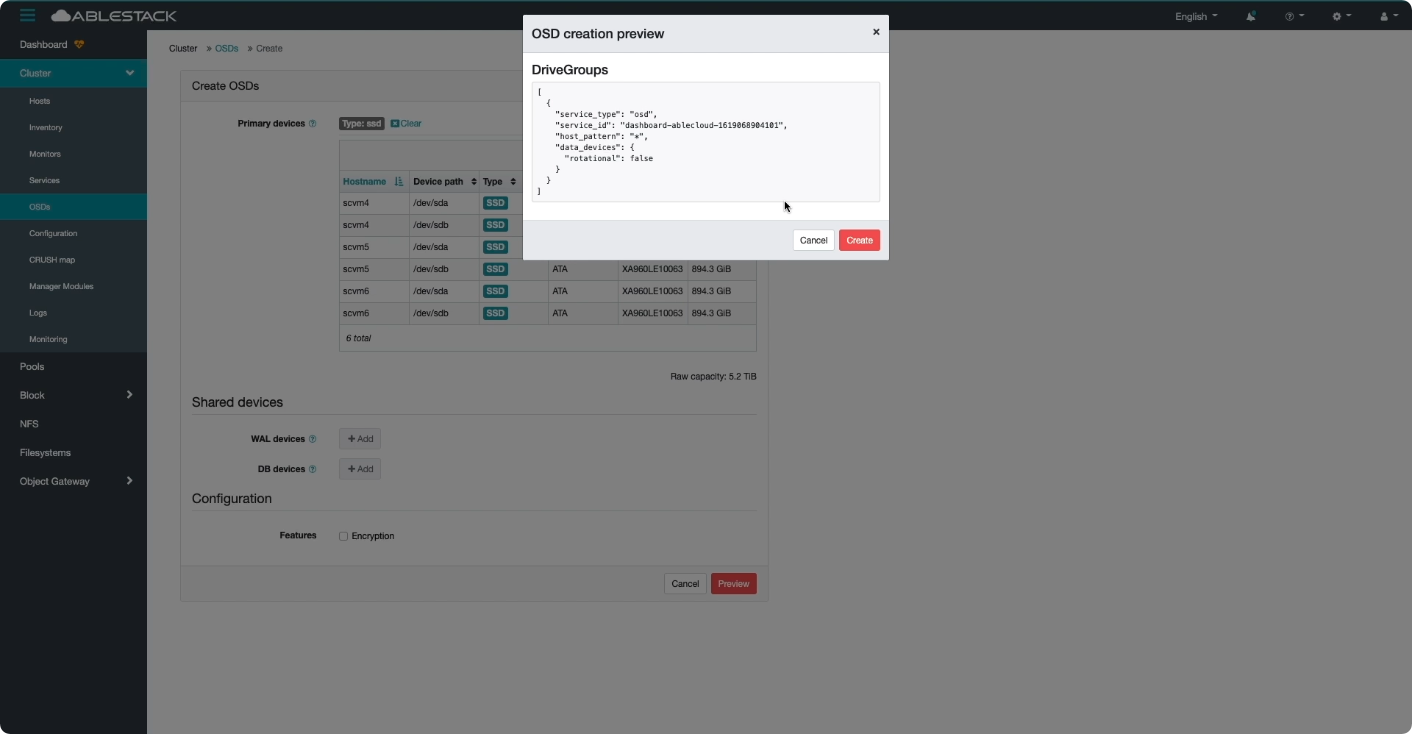The height and width of the screenshot is (734, 1412).
Task: Open the notifications bell icon
Action: click(x=1251, y=16)
